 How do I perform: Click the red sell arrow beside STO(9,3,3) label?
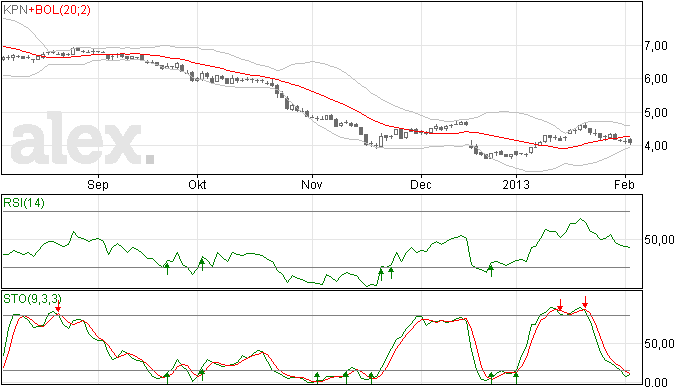[x=58, y=306]
